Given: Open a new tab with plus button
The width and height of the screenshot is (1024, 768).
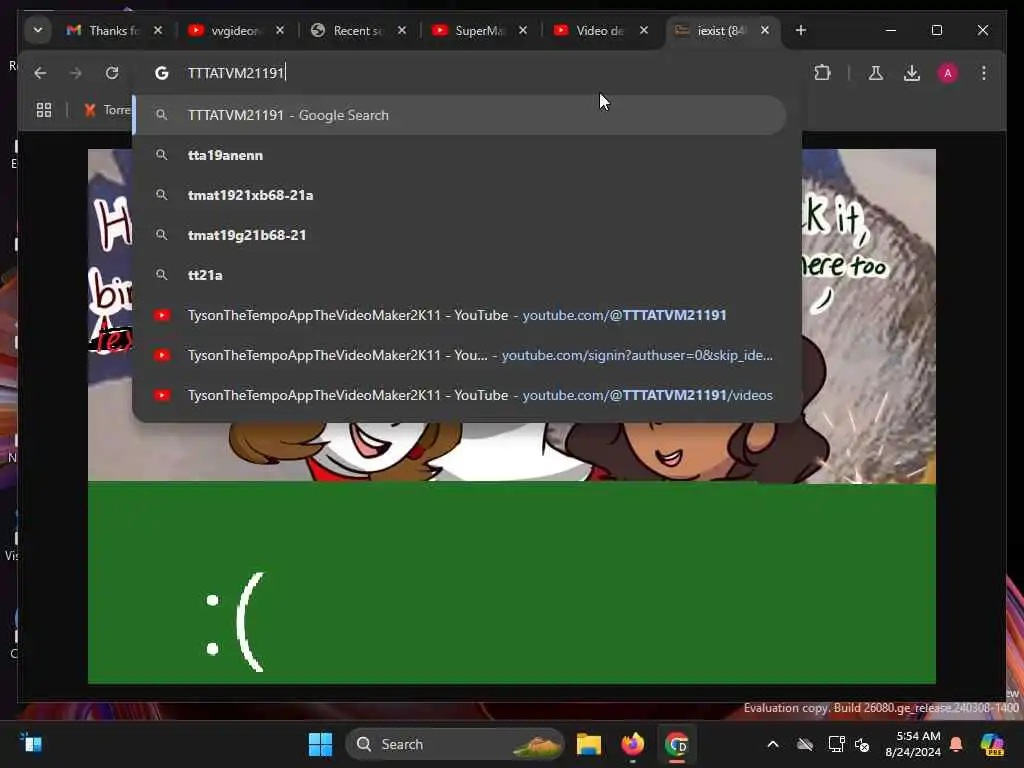Looking at the screenshot, I should (x=801, y=30).
